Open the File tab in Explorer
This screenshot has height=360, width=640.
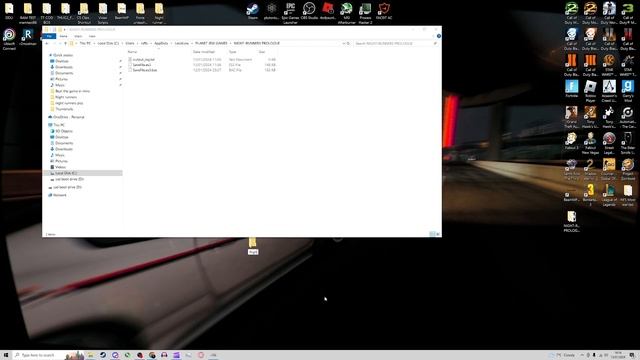pos(49,36)
